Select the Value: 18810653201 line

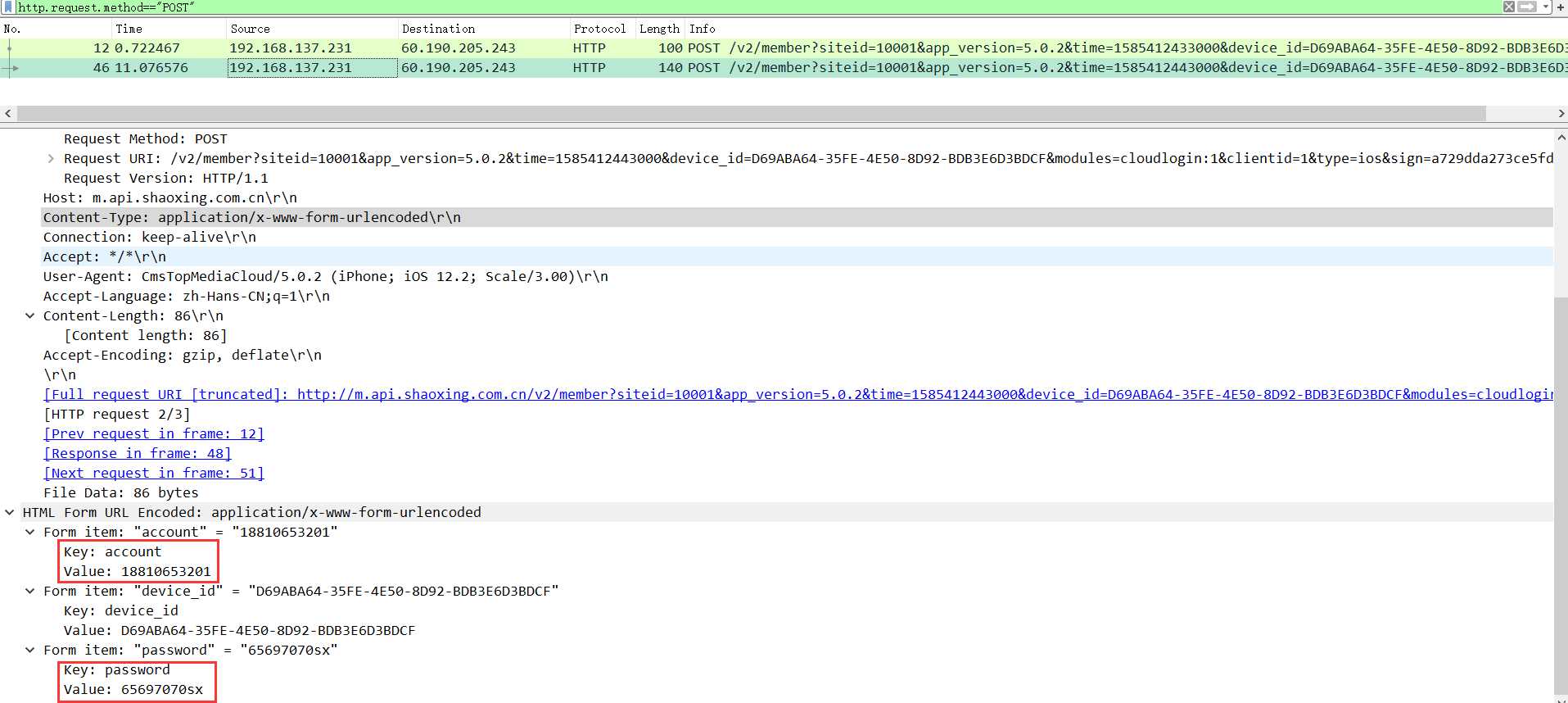(138, 571)
